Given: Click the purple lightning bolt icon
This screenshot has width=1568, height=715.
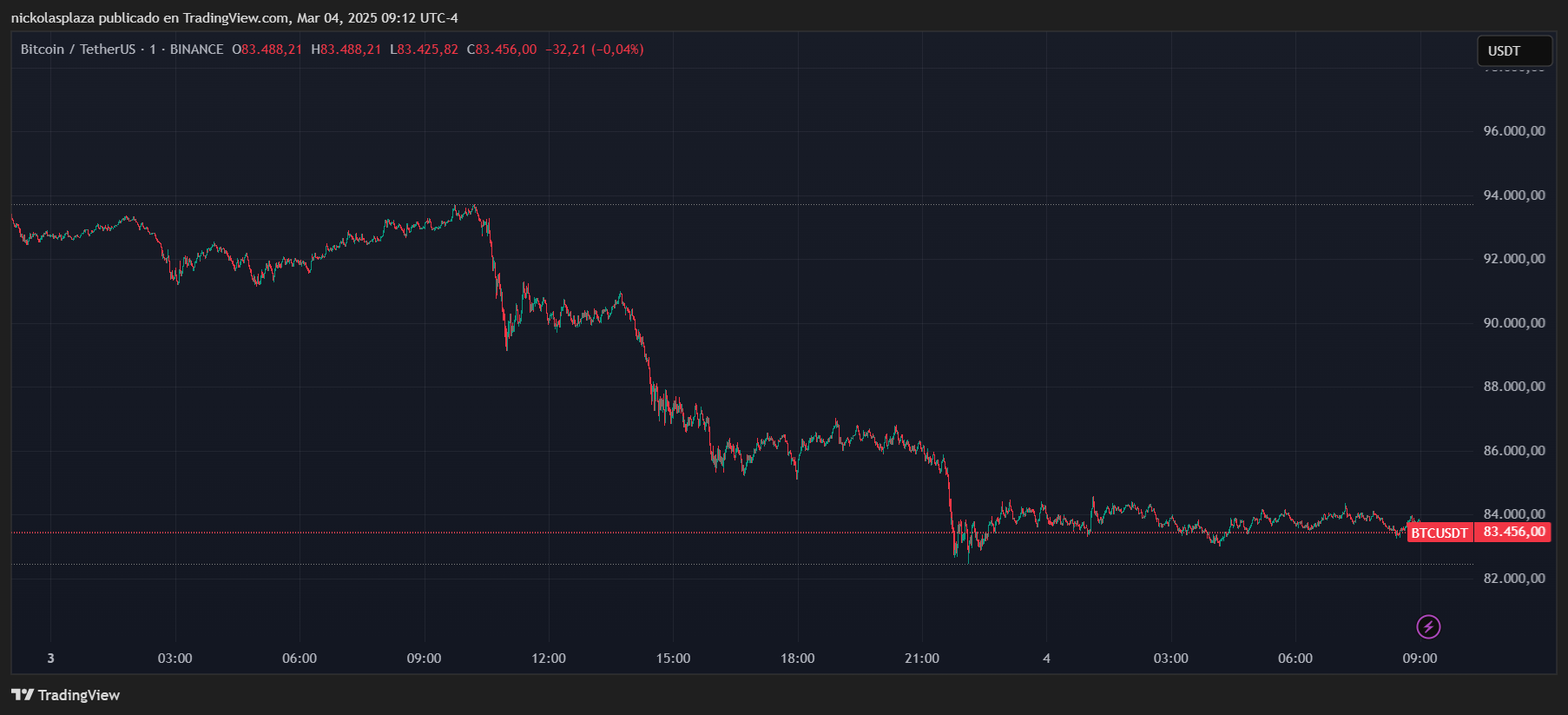Looking at the screenshot, I should point(1428,626).
